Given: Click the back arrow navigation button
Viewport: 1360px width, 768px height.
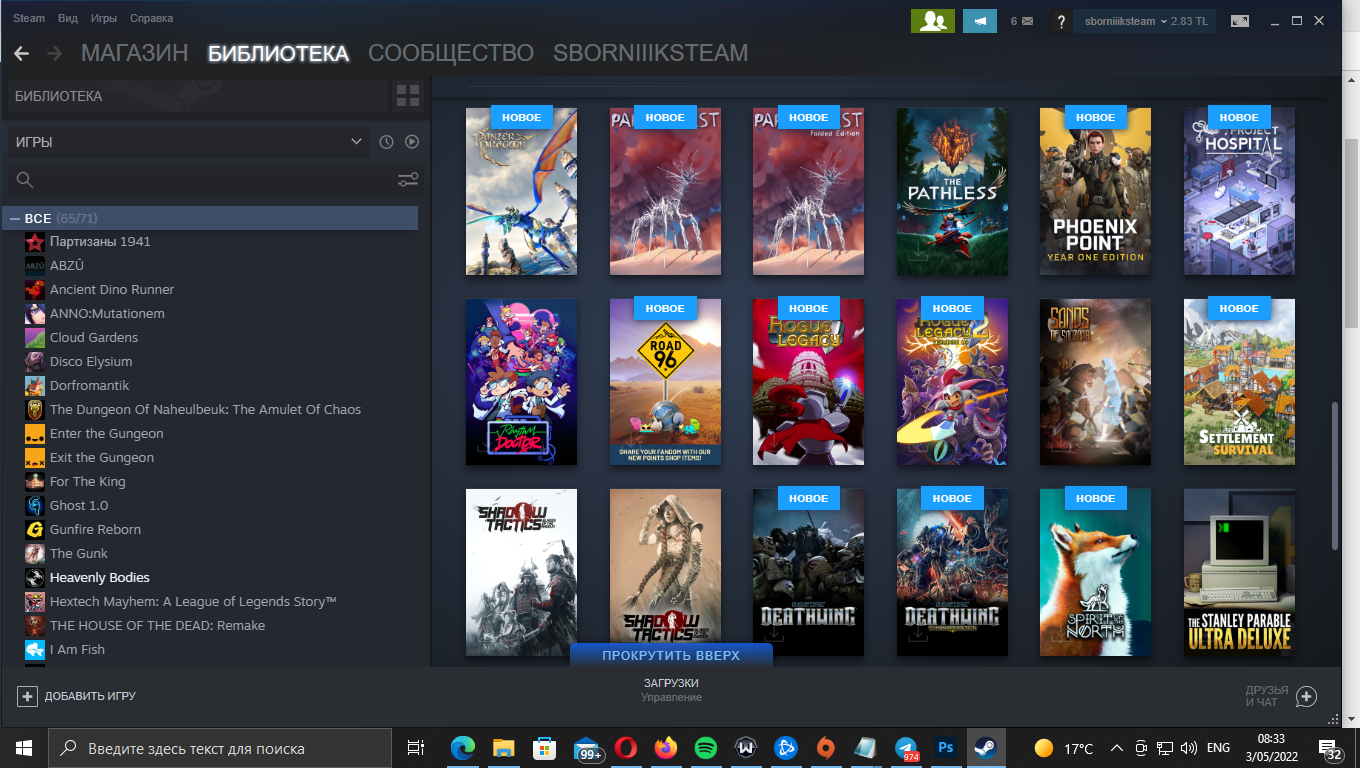Looking at the screenshot, I should pyautogui.click(x=21, y=53).
